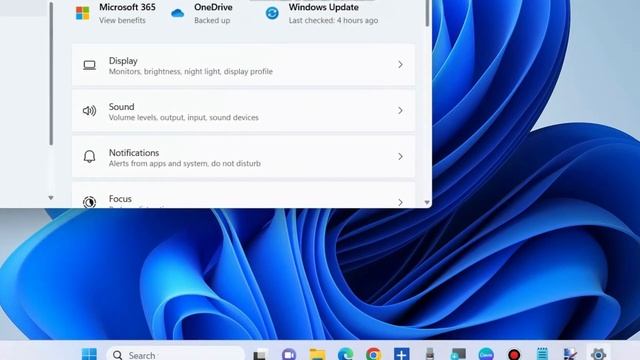The image size is (640, 360).
Task: Open the red record app icon
Action: [514, 354]
